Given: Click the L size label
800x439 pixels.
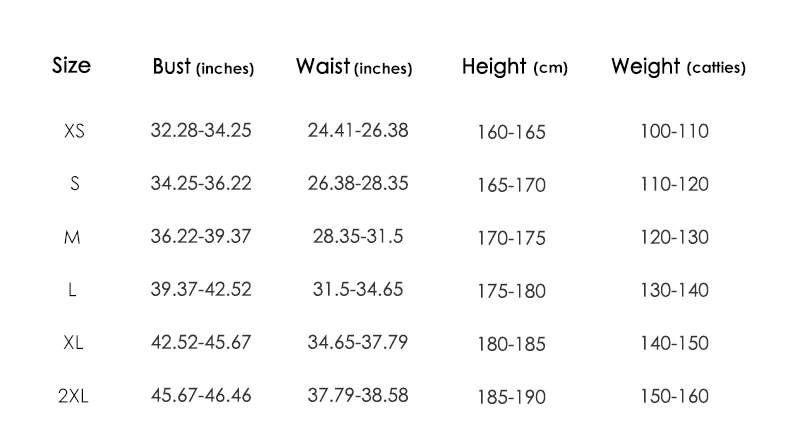Looking at the screenshot, I should (72, 290).
